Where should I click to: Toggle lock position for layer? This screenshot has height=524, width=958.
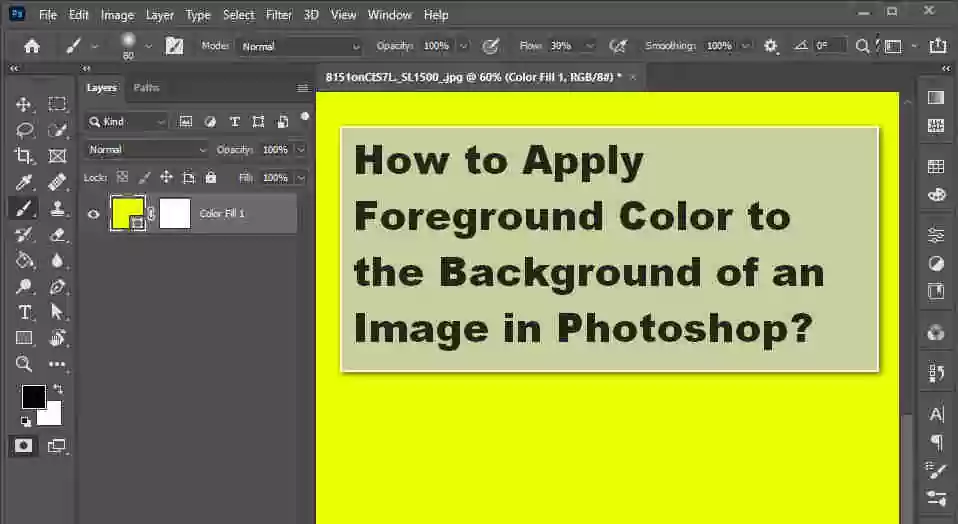tap(166, 178)
